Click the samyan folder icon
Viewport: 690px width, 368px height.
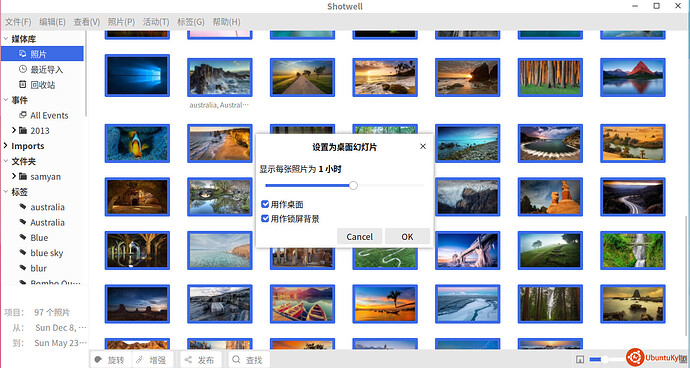[x=23, y=176]
